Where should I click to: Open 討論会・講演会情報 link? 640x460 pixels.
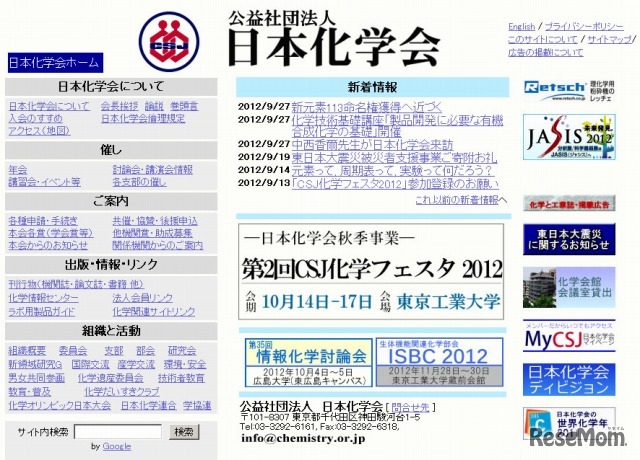[x=153, y=170]
